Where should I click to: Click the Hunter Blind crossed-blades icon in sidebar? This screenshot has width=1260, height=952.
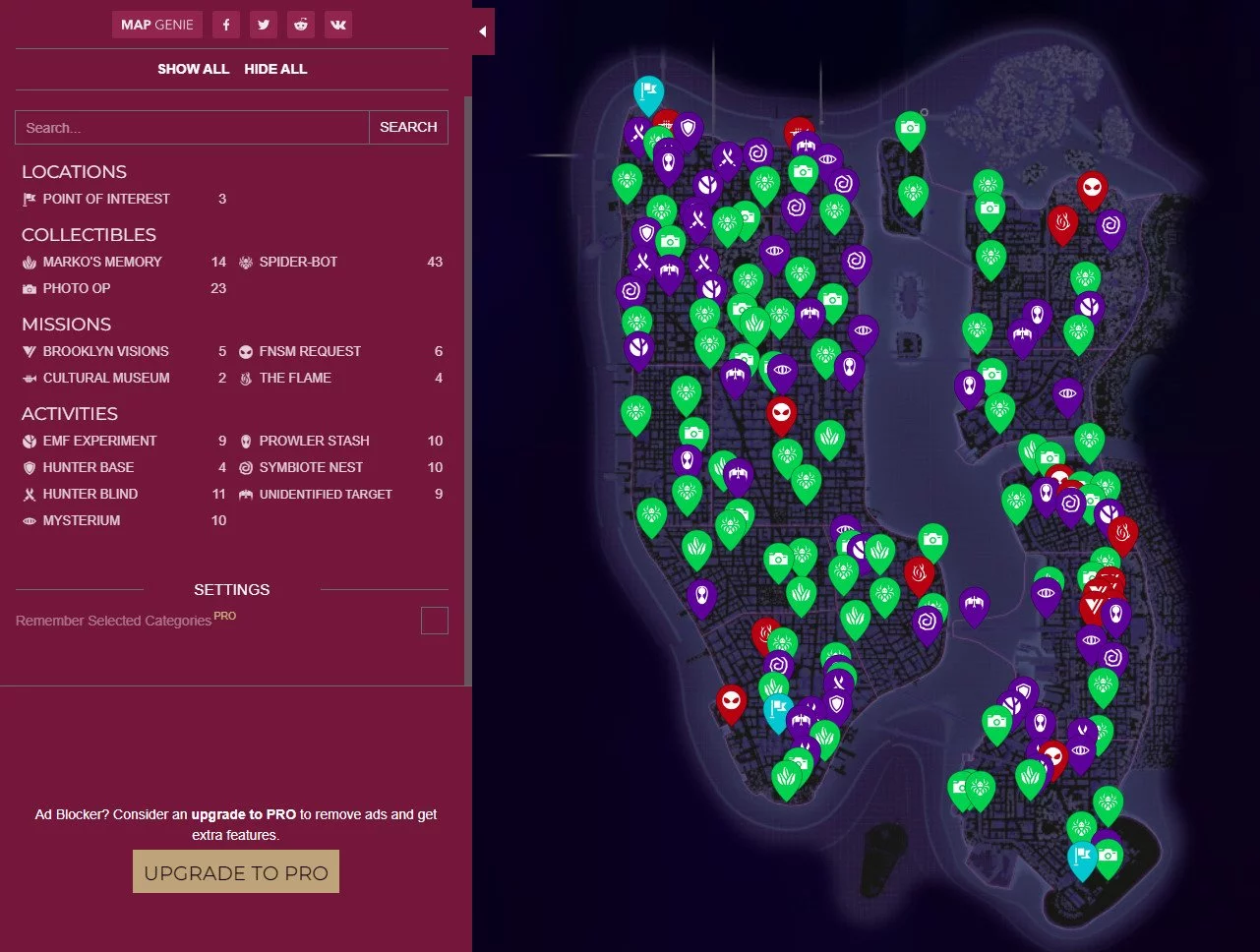tap(30, 494)
